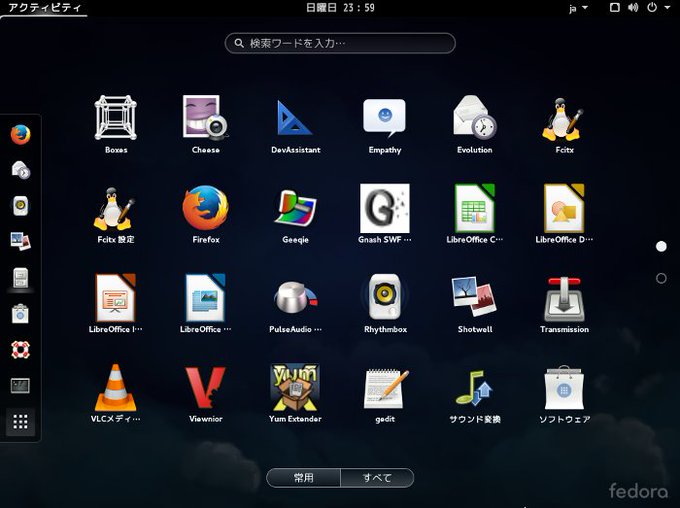
Task: Open ソフトウェア in the app grid
Action: coord(564,394)
